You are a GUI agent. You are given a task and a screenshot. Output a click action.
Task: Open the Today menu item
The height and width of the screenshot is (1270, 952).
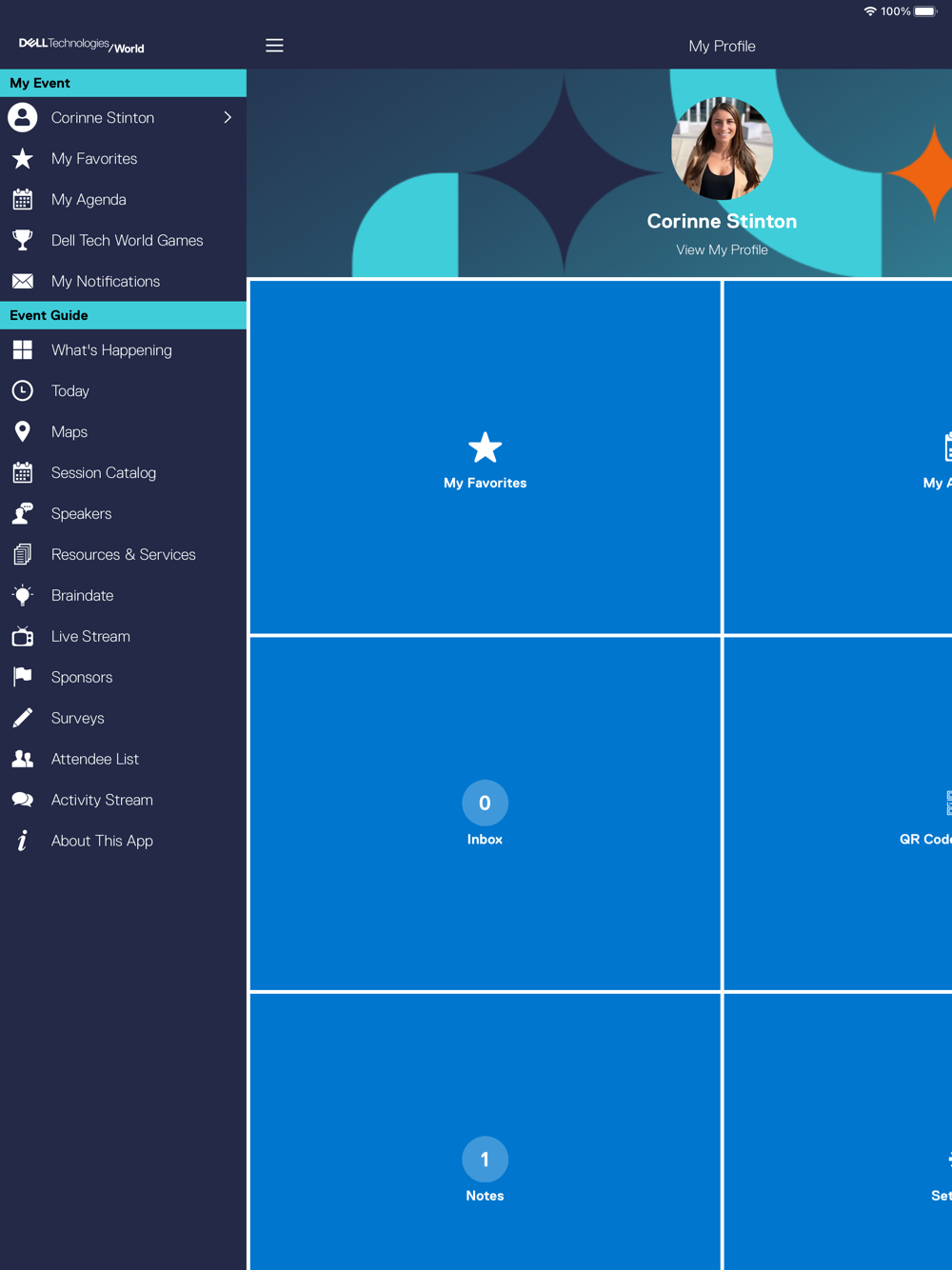click(x=123, y=390)
